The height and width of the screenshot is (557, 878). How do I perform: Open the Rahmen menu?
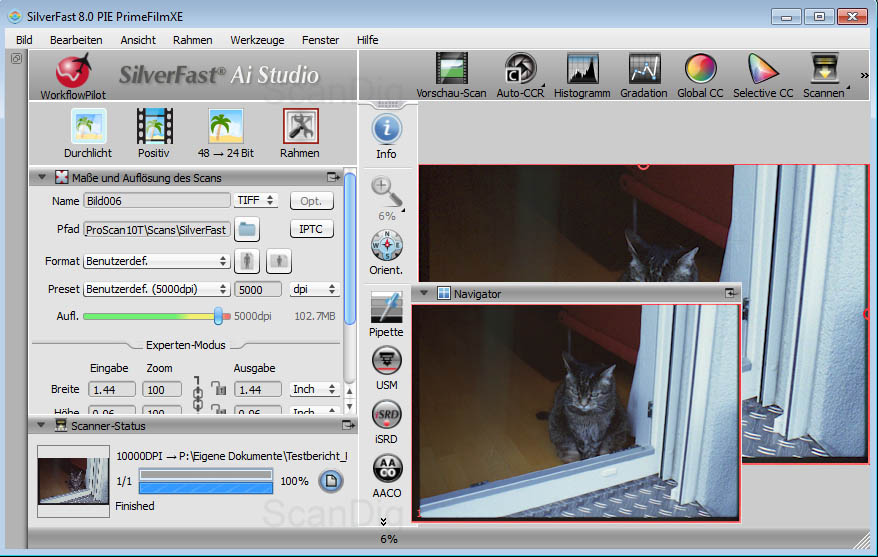[x=193, y=40]
